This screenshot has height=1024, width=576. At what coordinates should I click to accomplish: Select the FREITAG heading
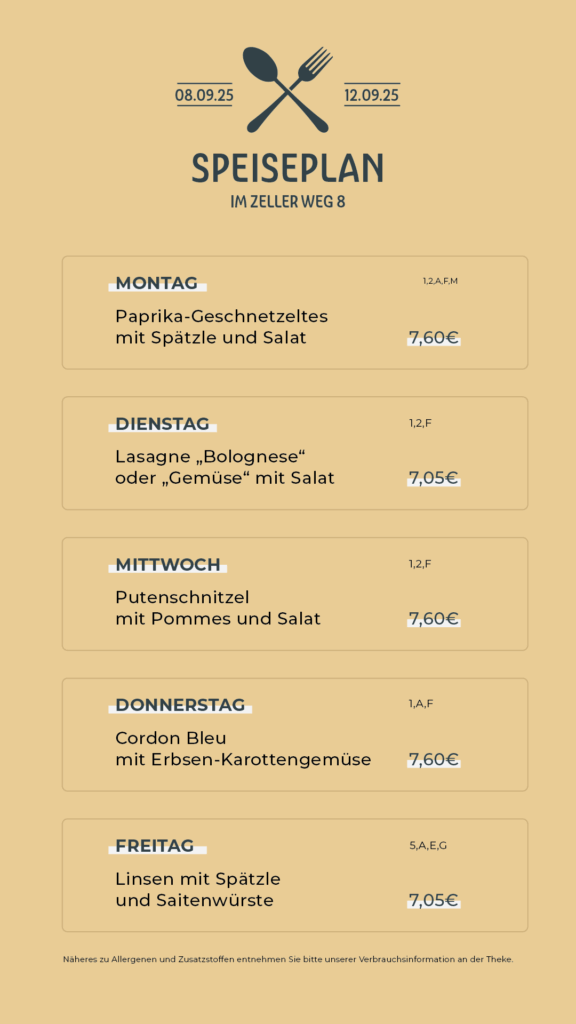point(155,846)
